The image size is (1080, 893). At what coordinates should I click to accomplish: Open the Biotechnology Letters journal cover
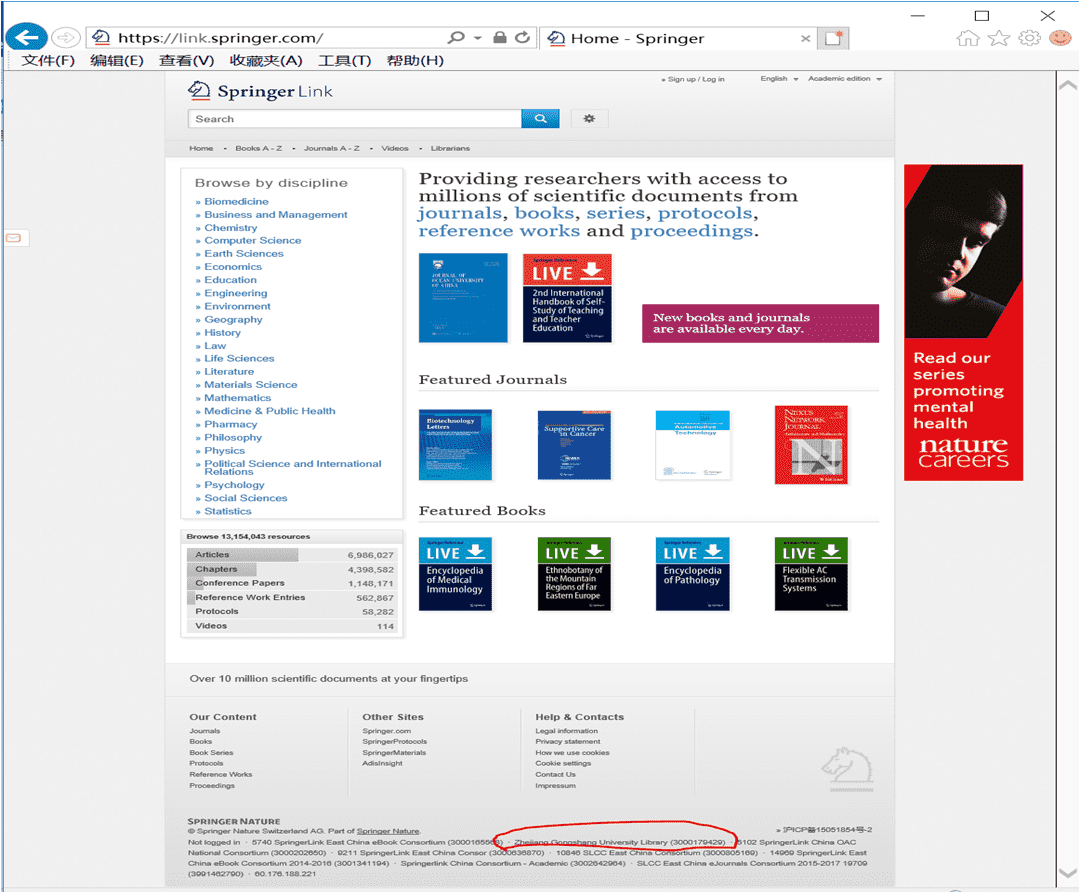pos(455,445)
